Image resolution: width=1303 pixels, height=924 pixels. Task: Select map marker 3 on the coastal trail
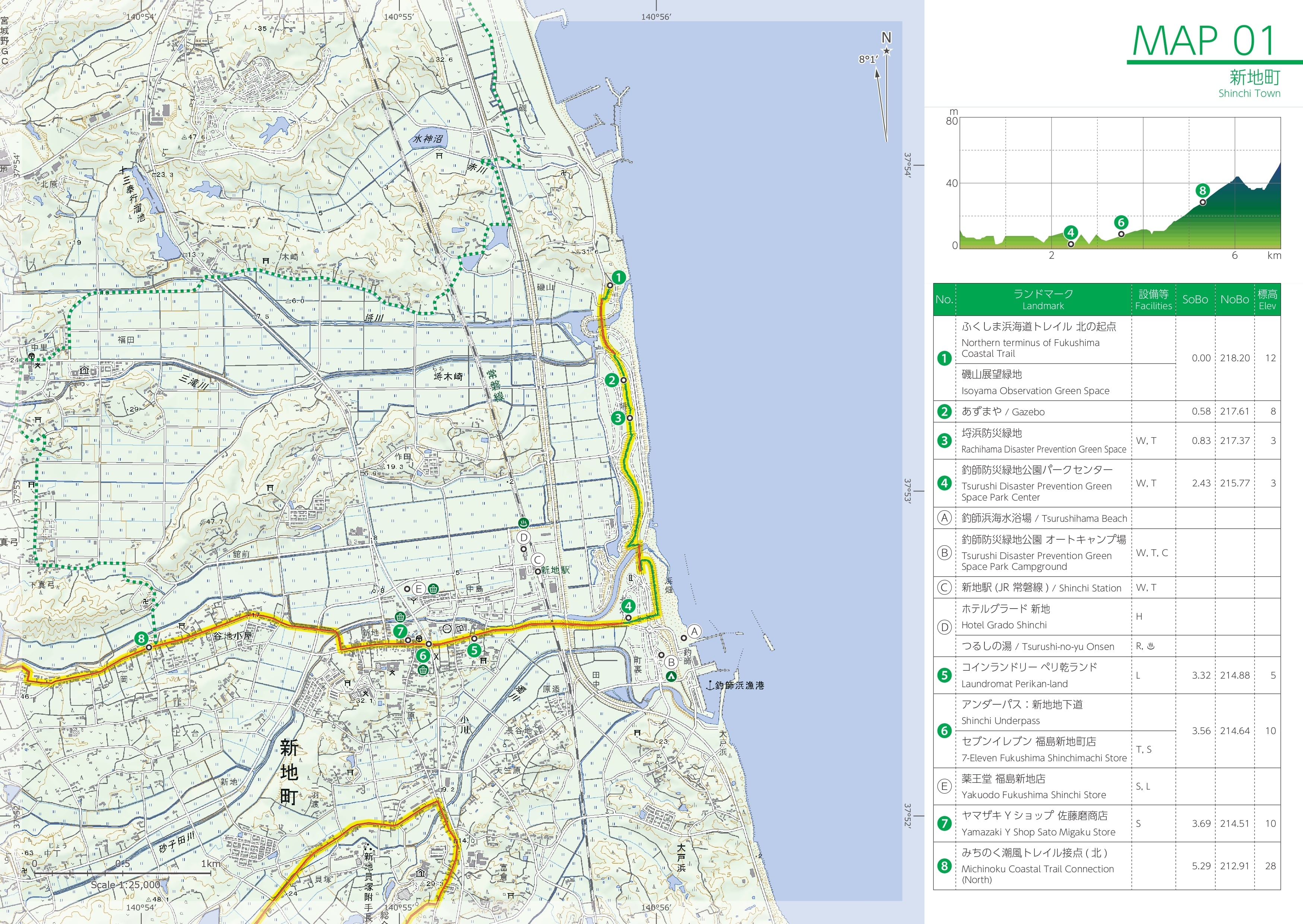[x=618, y=418]
